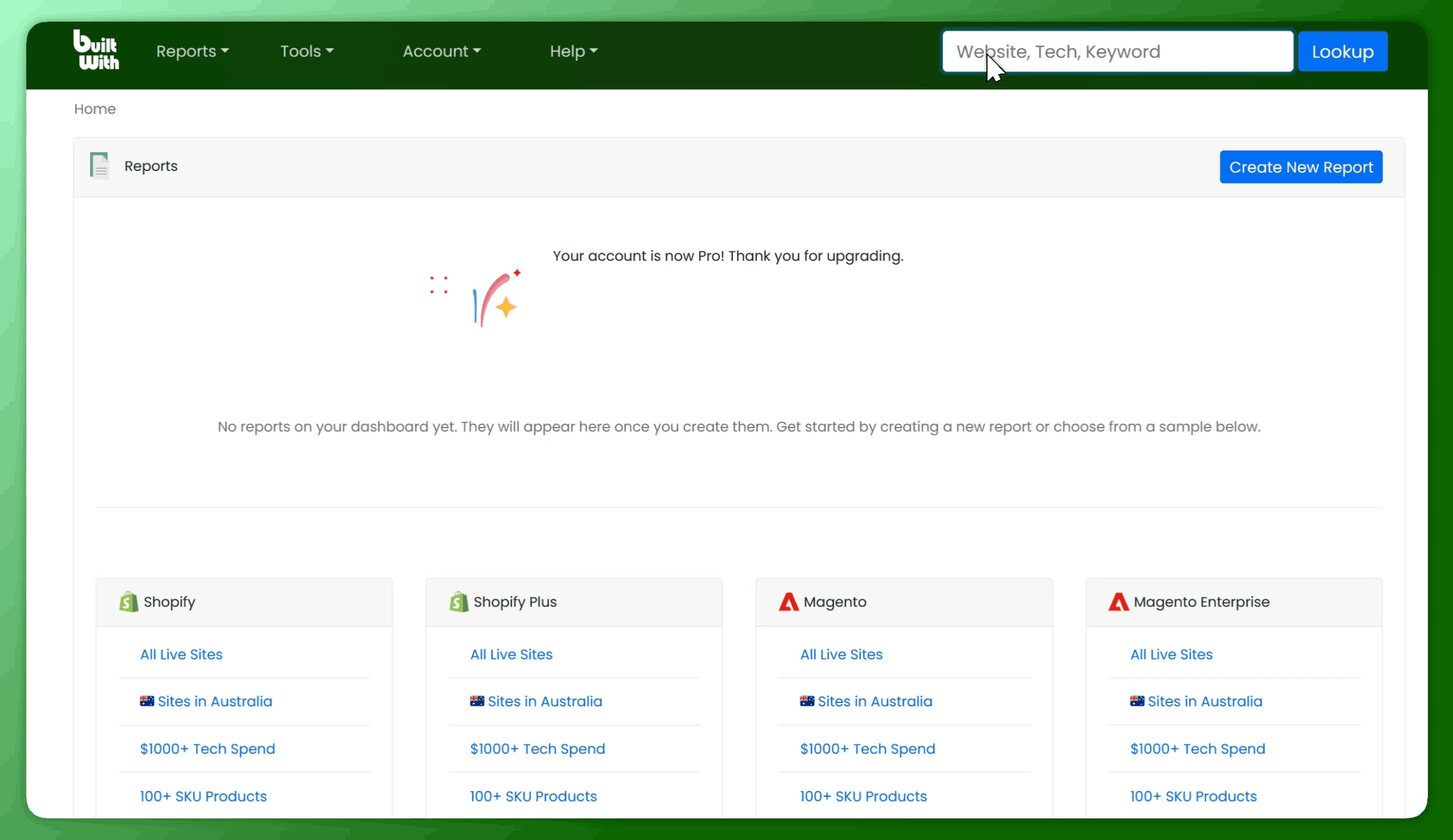Open the Tools dropdown menu

[x=307, y=51]
